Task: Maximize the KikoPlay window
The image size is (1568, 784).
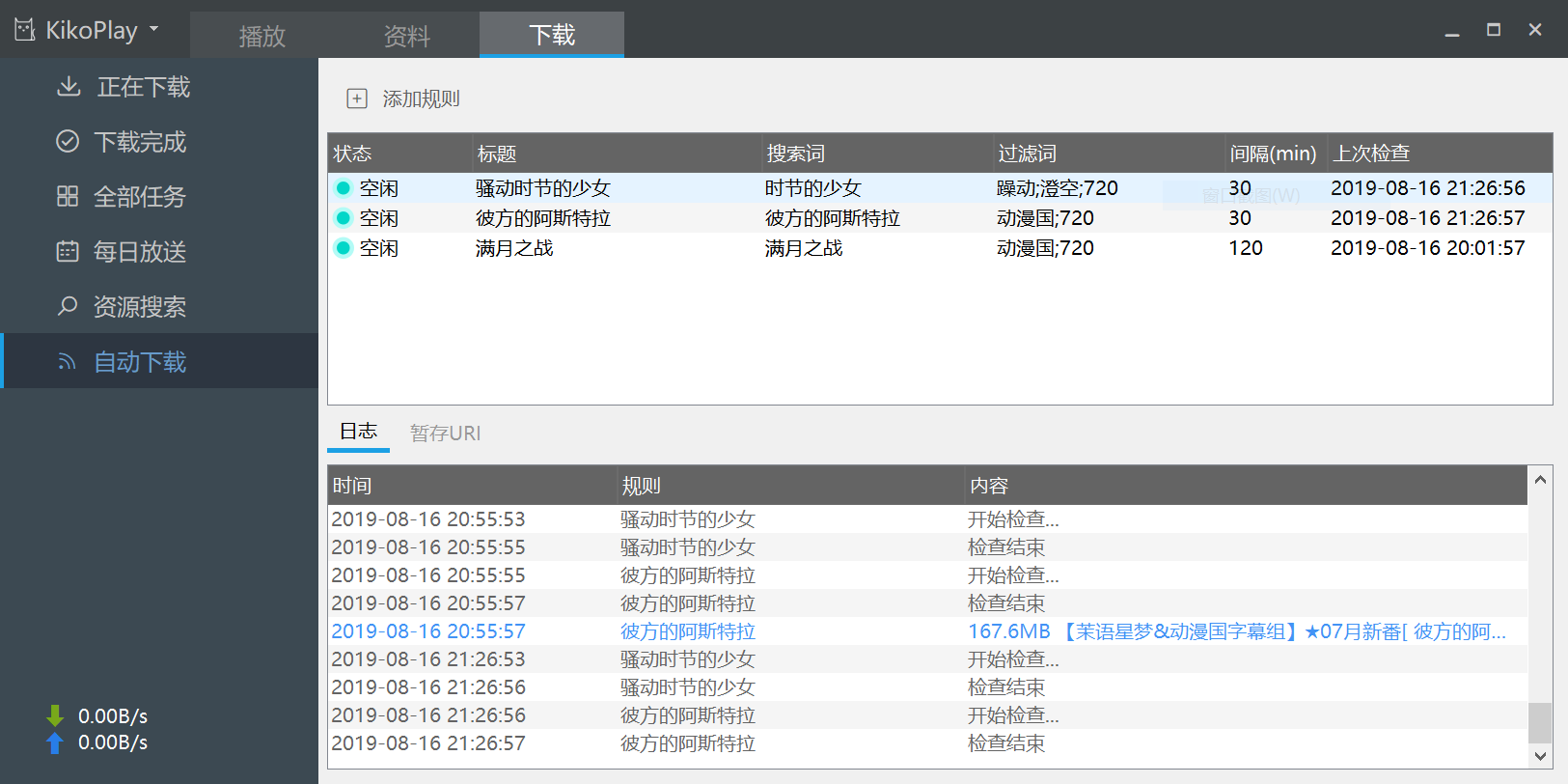Action: pos(1494,30)
